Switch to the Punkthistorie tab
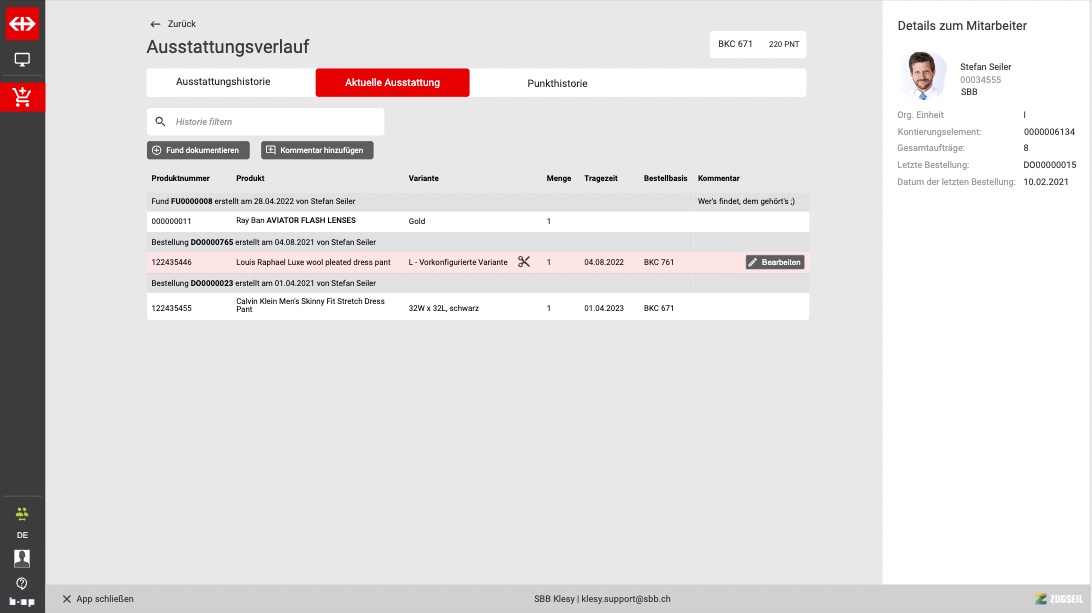Screen dimensions: 1092x613 point(557,83)
